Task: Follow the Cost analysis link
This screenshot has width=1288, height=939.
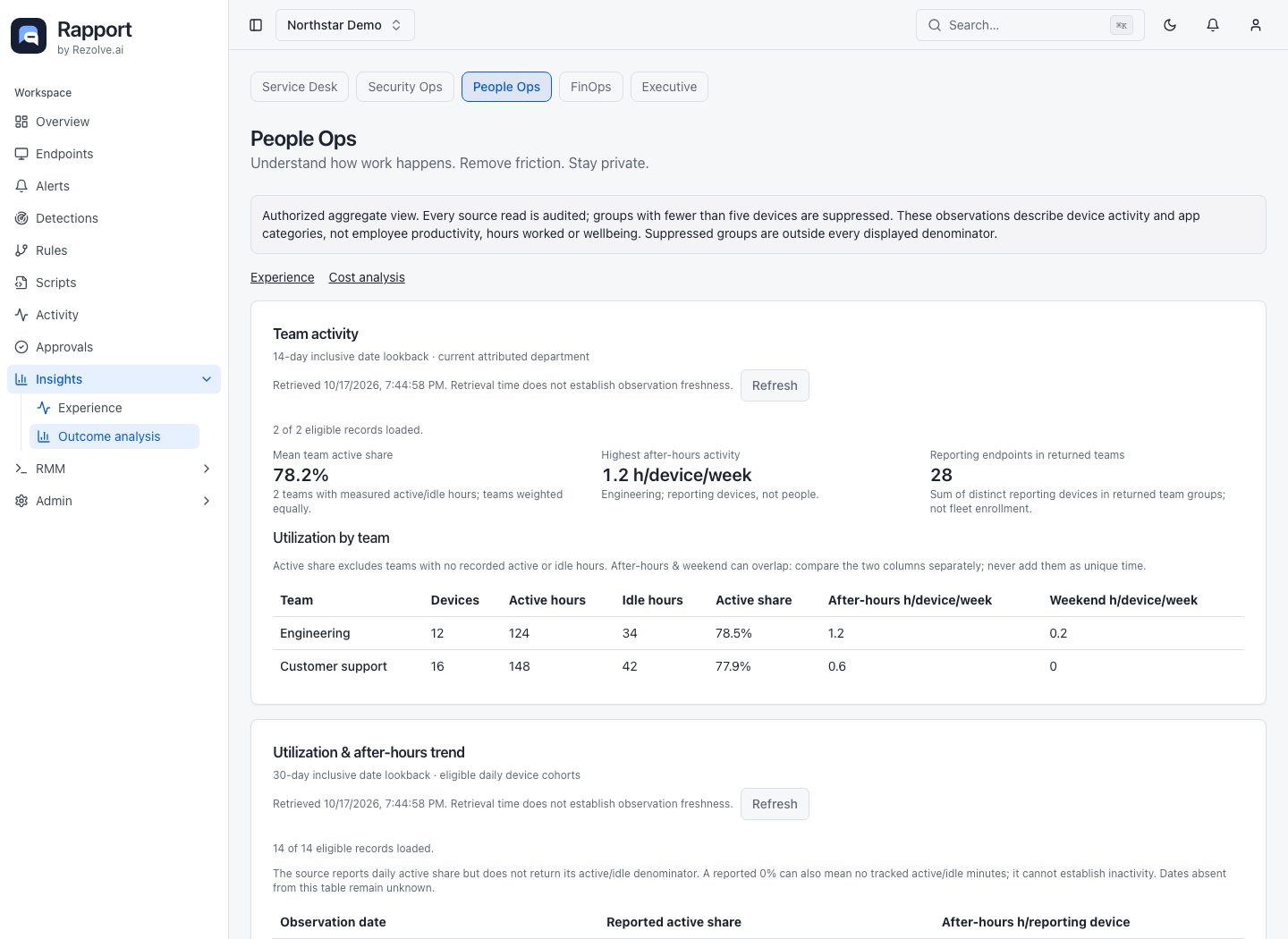Action: tap(367, 277)
